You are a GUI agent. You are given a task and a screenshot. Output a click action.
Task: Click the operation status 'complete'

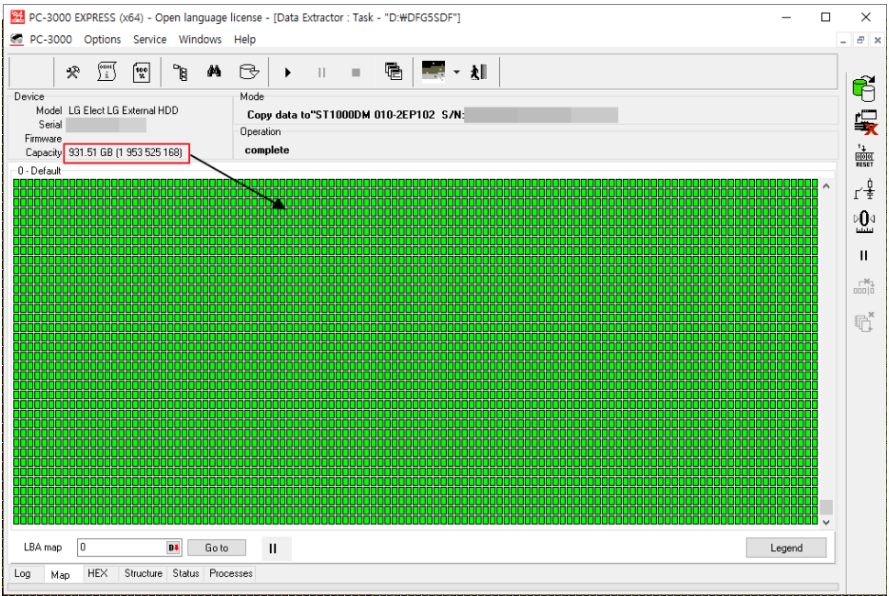[266, 150]
